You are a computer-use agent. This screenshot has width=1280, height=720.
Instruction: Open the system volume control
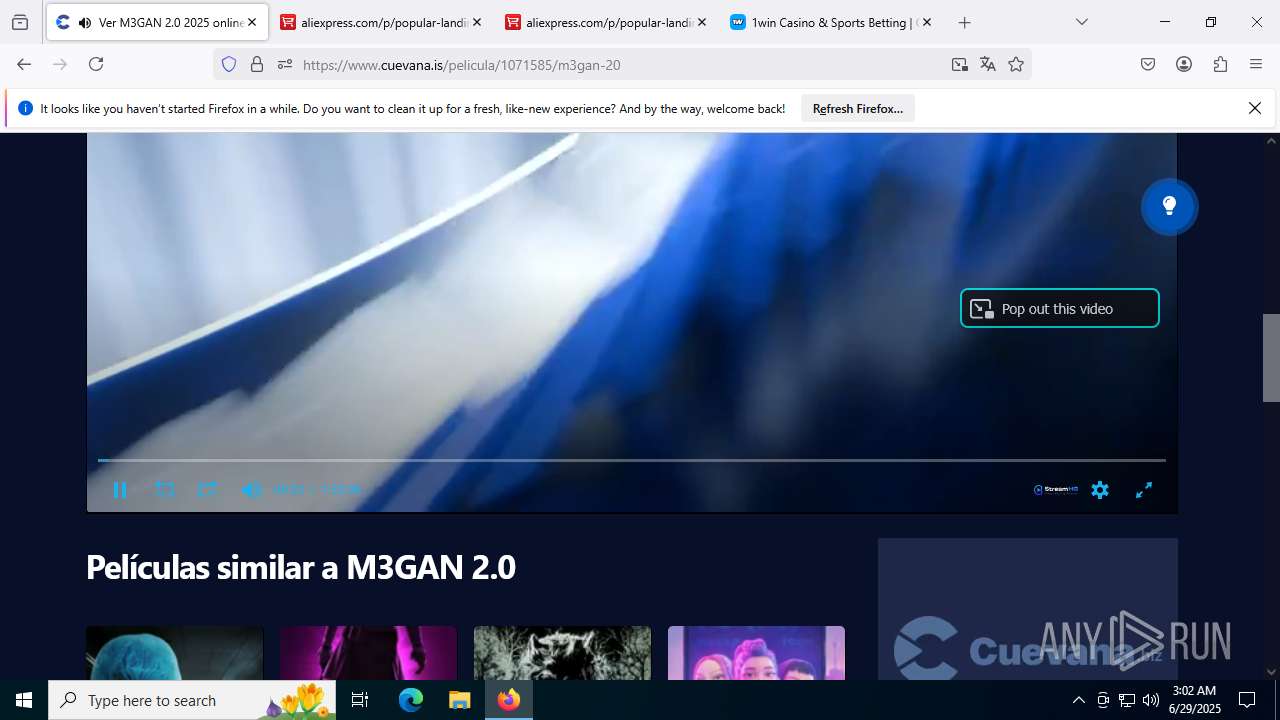coord(1151,700)
